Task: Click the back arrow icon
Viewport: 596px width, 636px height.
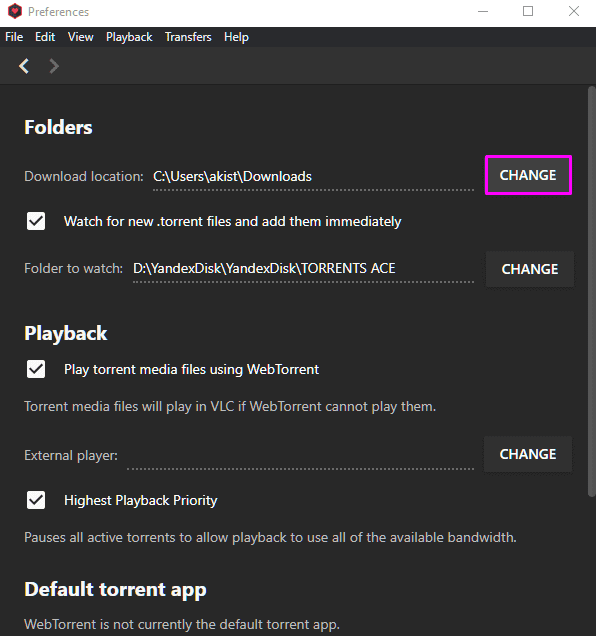Action: (x=24, y=66)
